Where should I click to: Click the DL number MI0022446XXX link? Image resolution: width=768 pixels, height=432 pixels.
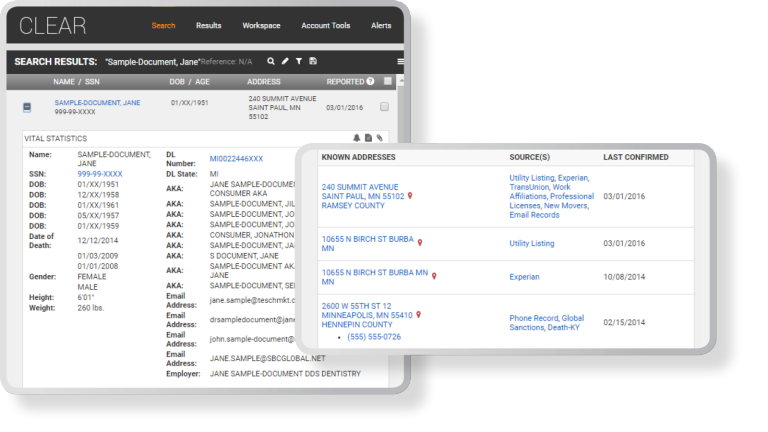pyautogui.click(x=237, y=159)
